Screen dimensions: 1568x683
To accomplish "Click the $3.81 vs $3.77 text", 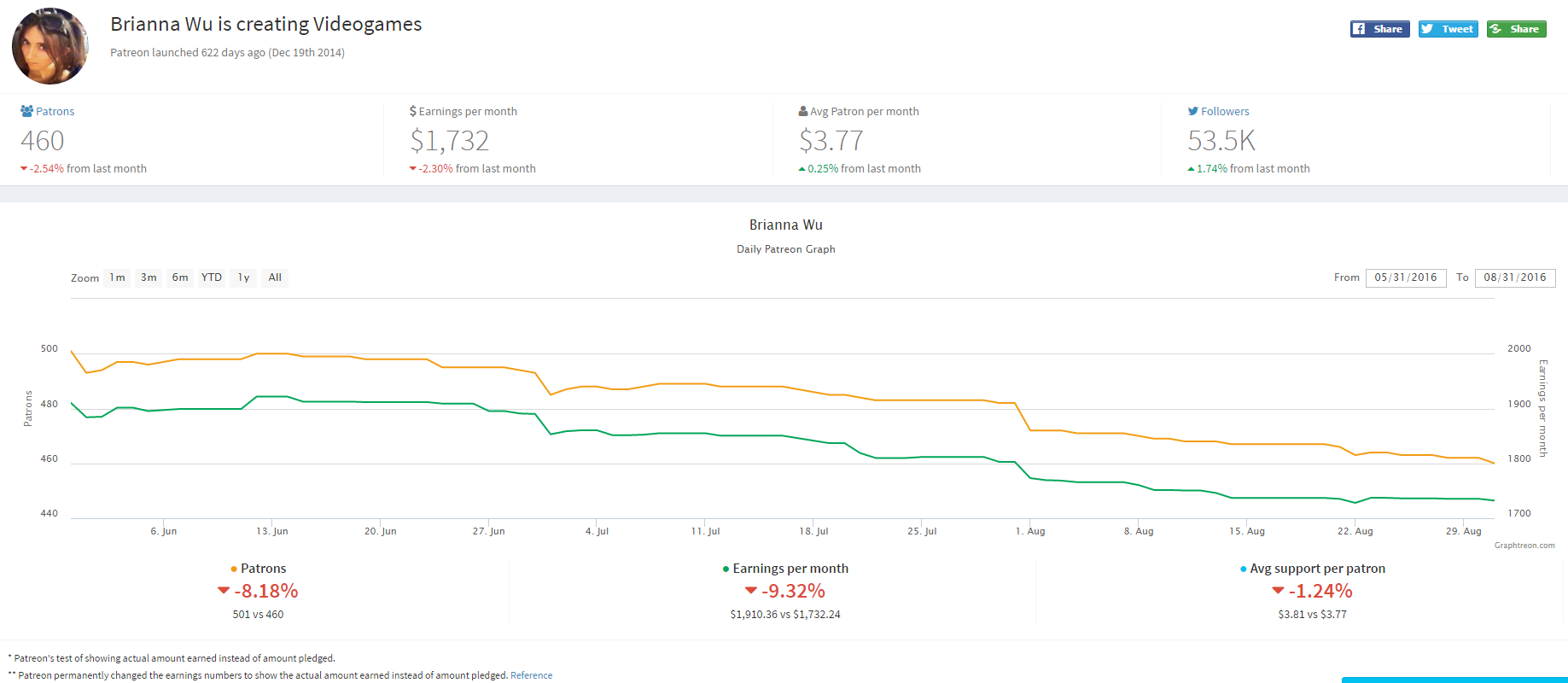I will click(x=1312, y=615).
